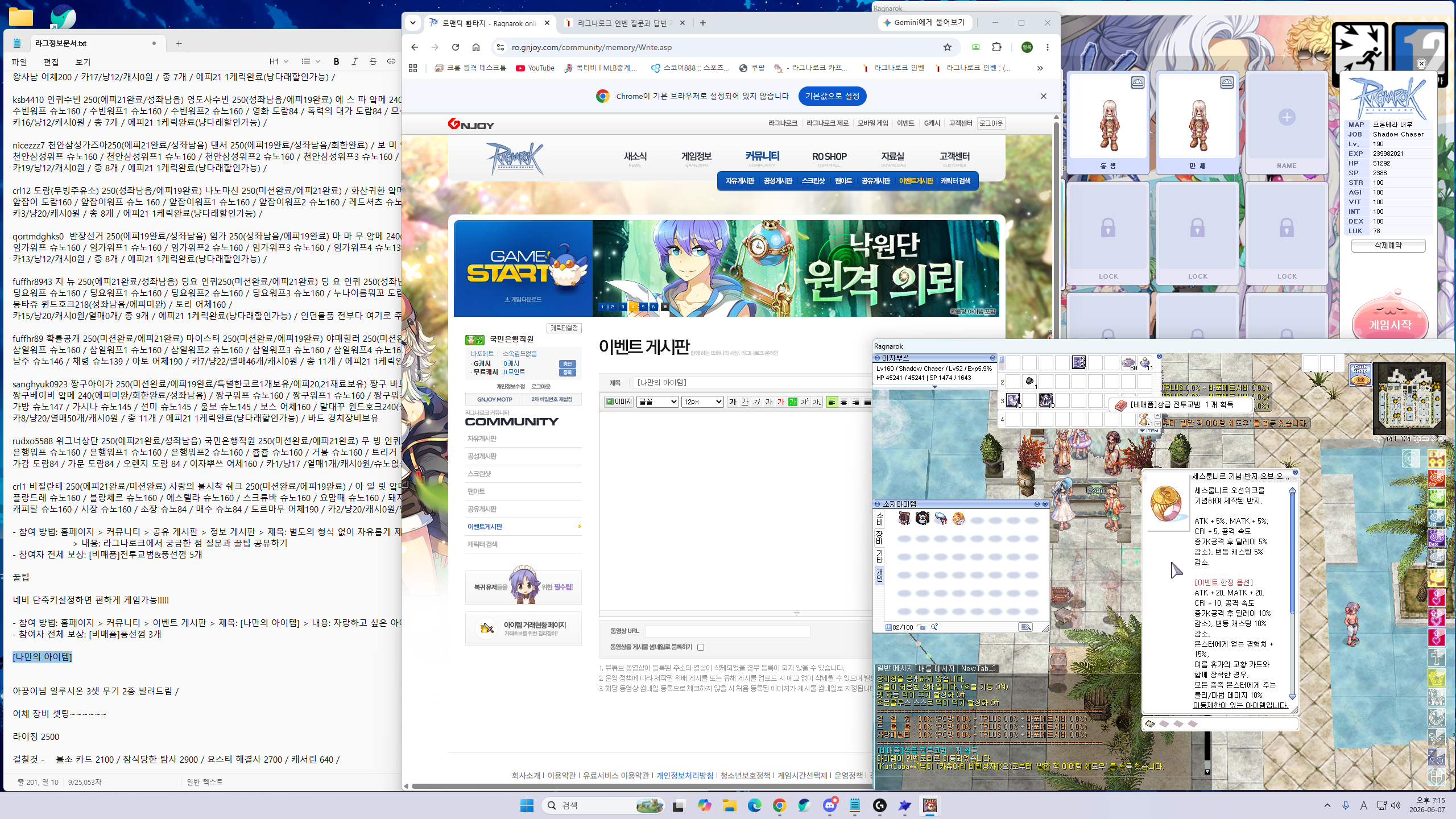The height and width of the screenshot is (819, 1456).
Task: Click GAME START banner button
Action: pos(523,268)
